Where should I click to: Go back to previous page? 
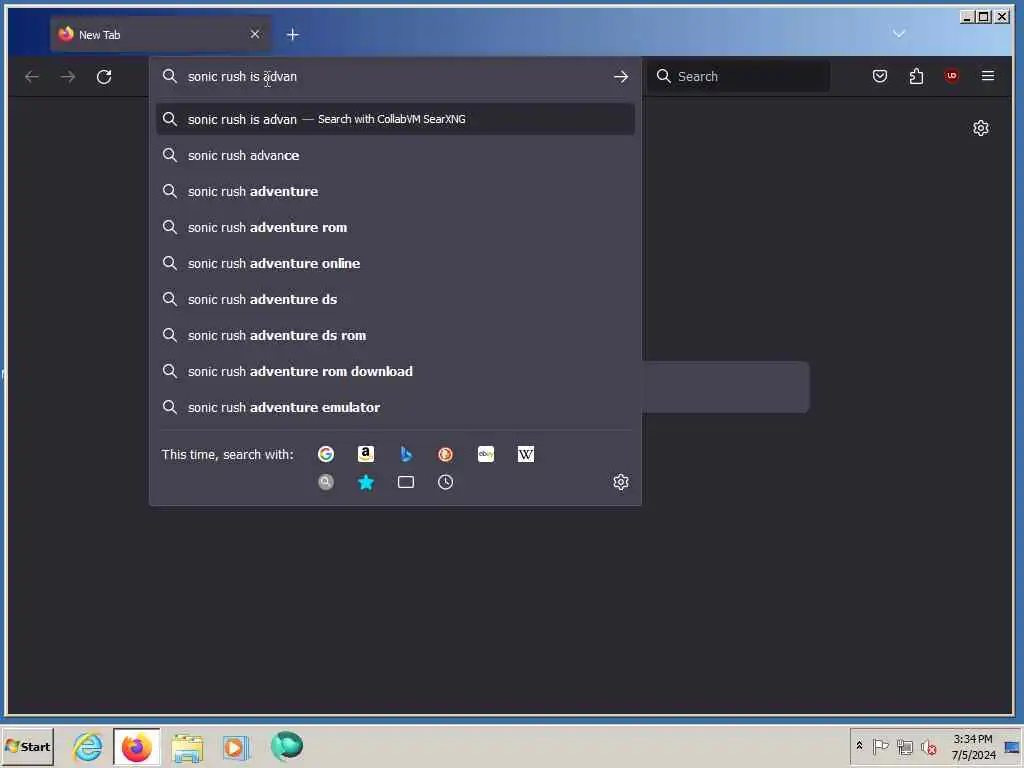(x=31, y=76)
